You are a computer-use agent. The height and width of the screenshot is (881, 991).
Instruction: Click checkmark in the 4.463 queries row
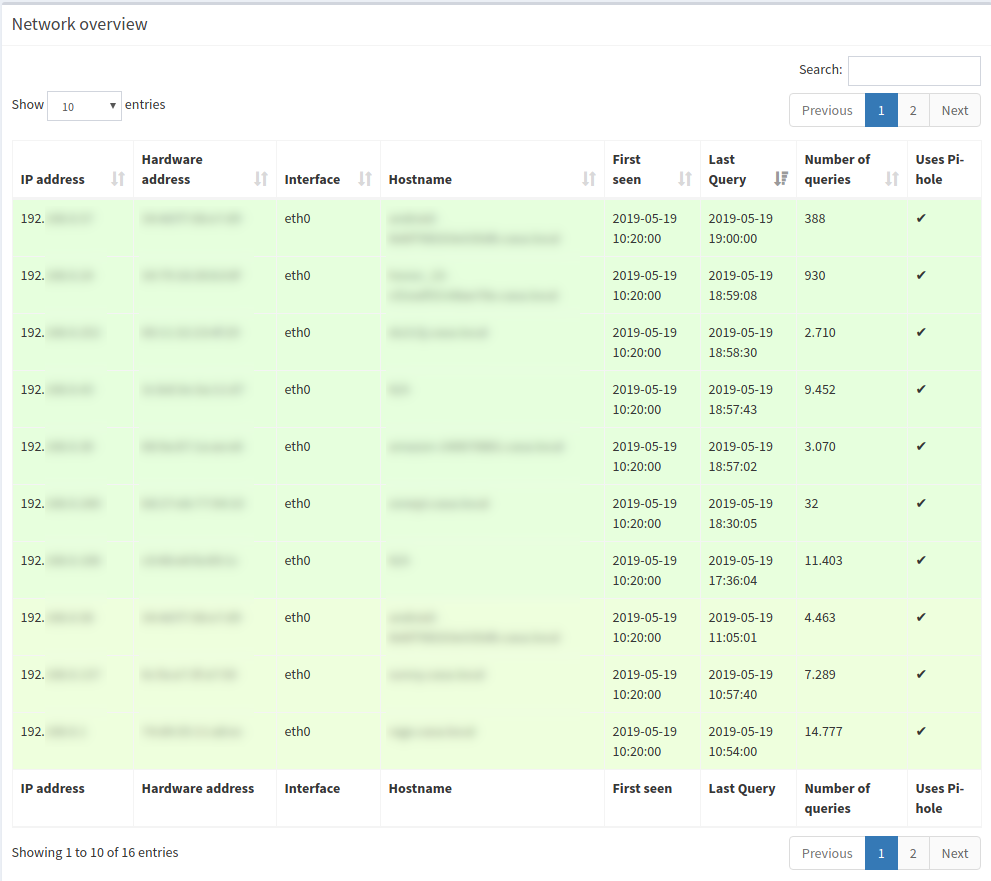tap(921, 616)
